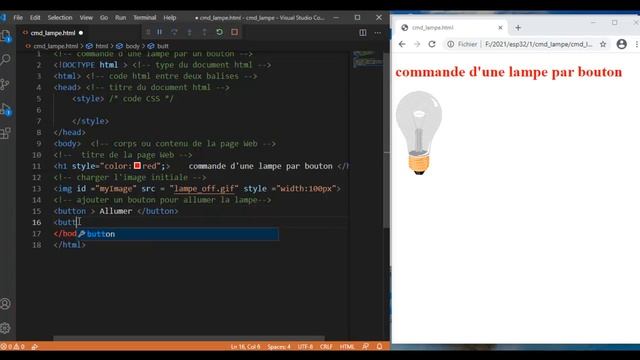
Task: Click the editor vertical scrollbar
Action: click(387, 139)
